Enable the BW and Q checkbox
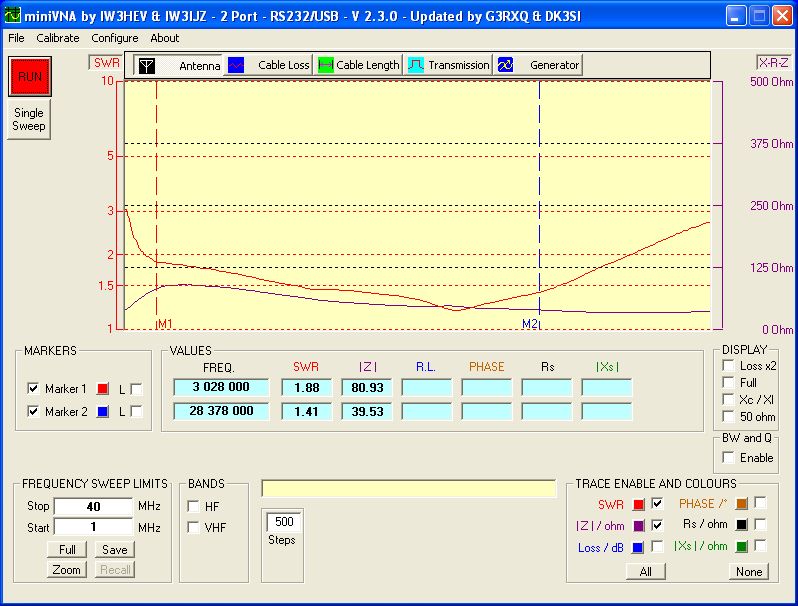This screenshot has width=798, height=606. [728, 458]
